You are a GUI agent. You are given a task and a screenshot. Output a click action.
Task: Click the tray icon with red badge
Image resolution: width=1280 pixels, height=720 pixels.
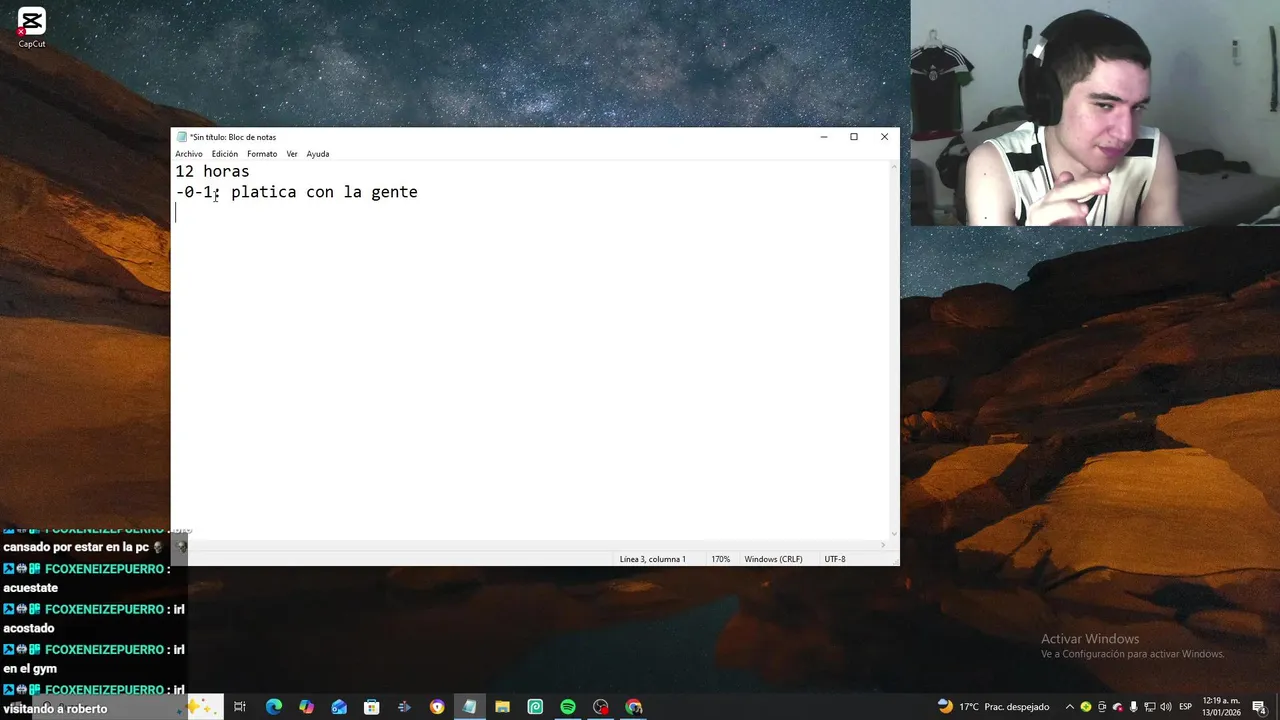[1118, 707]
